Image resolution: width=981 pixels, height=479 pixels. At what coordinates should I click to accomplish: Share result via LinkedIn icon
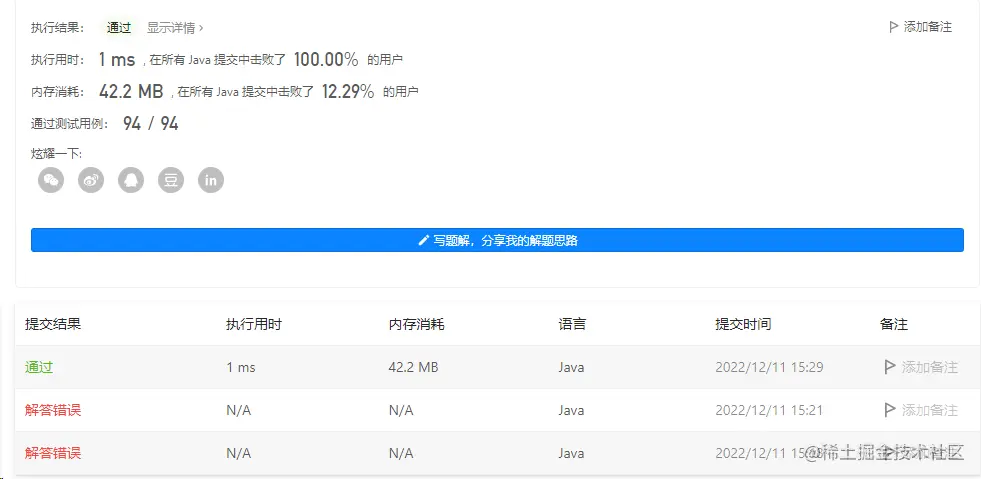(x=211, y=181)
